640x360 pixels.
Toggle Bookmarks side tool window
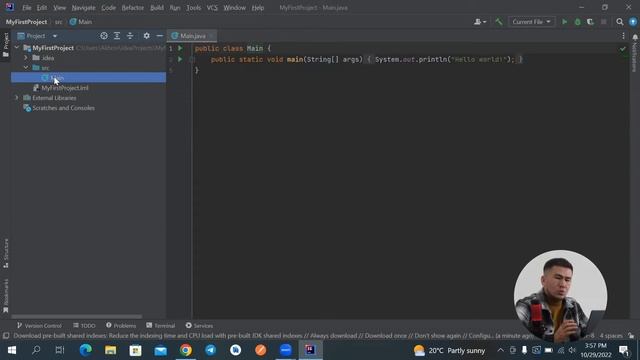click(6, 296)
